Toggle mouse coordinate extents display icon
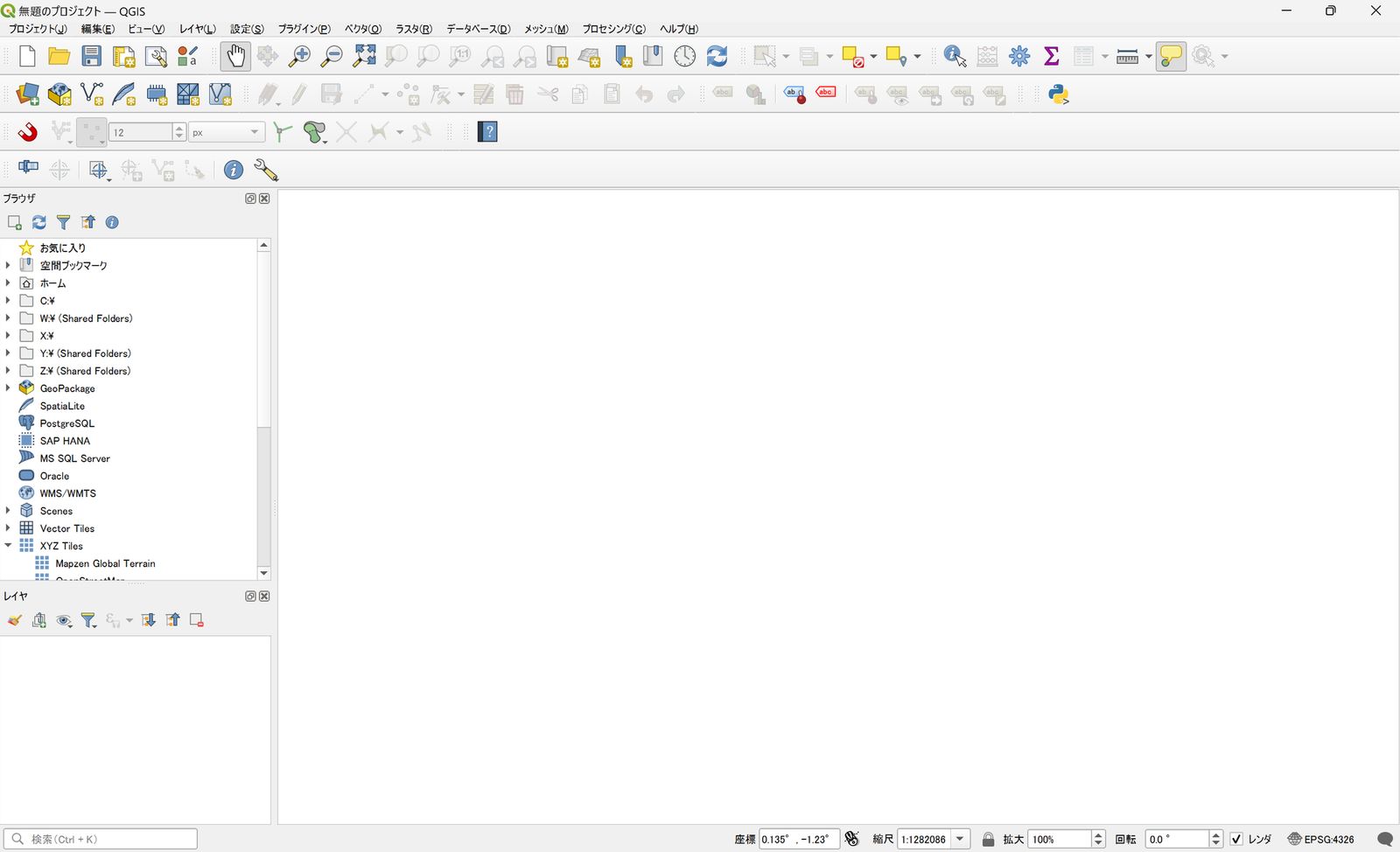Screen dimensions: 1400x852 tap(852, 839)
